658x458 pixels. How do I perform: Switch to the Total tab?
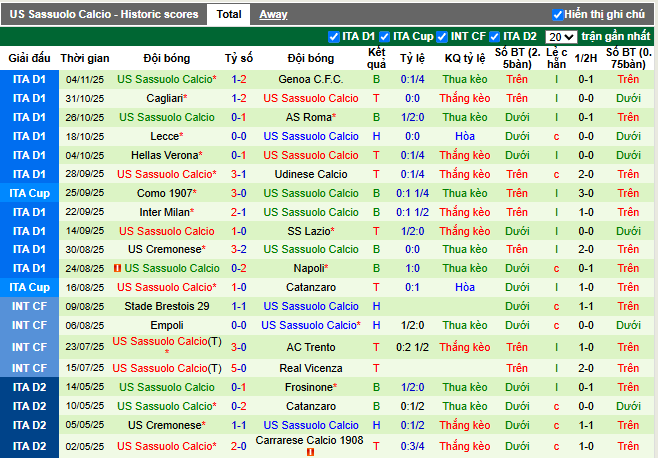(229, 15)
